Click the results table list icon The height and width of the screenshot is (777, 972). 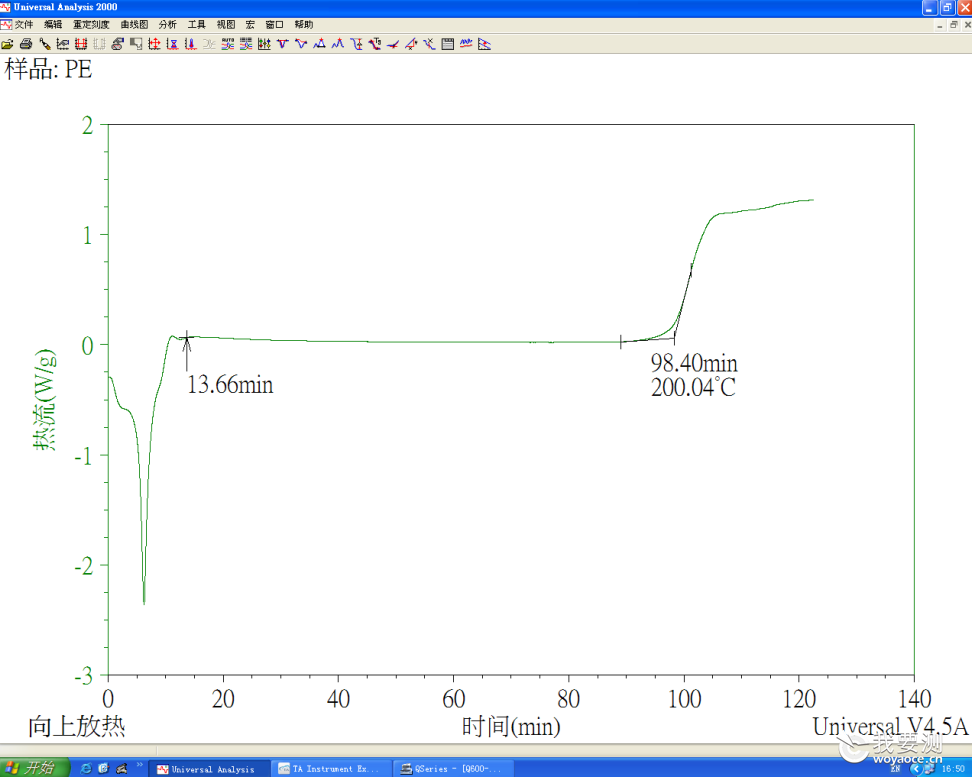coord(448,44)
